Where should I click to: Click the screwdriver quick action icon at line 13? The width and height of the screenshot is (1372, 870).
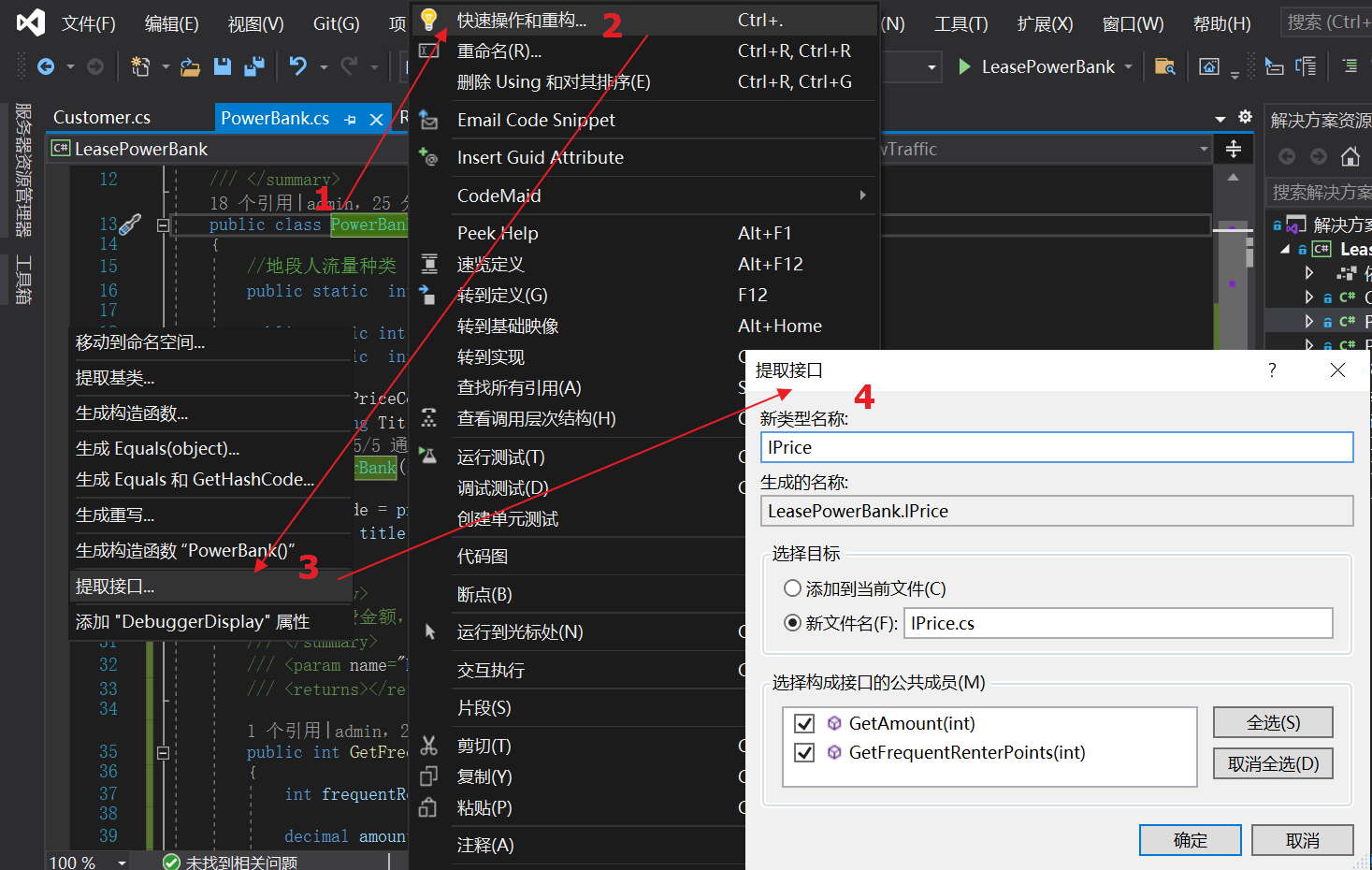pos(130,225)
